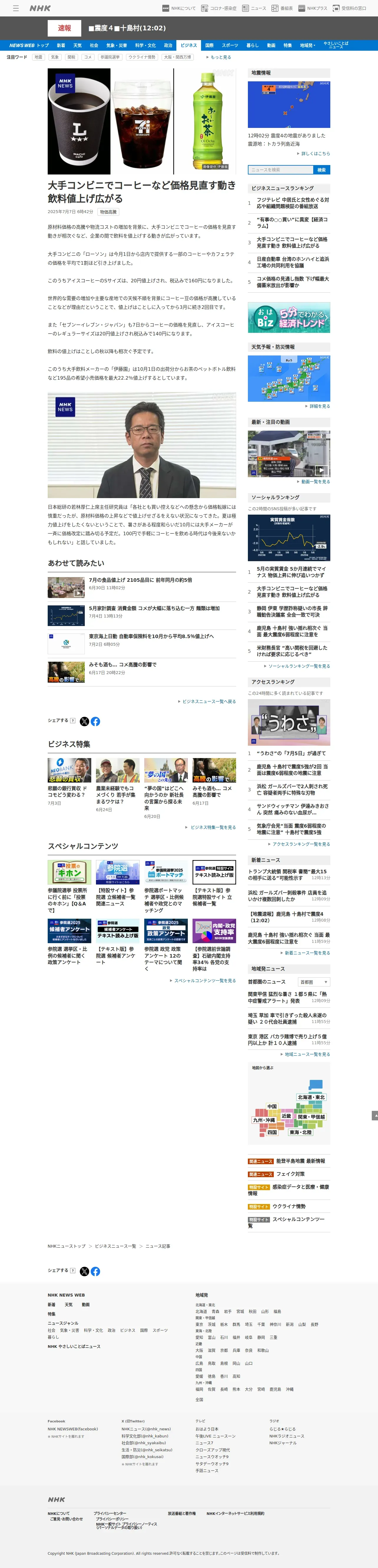Select 北海道・東北 on the region map
Image resolution: width=378 pixels, height=1568 pixels.
[311, 1097]
